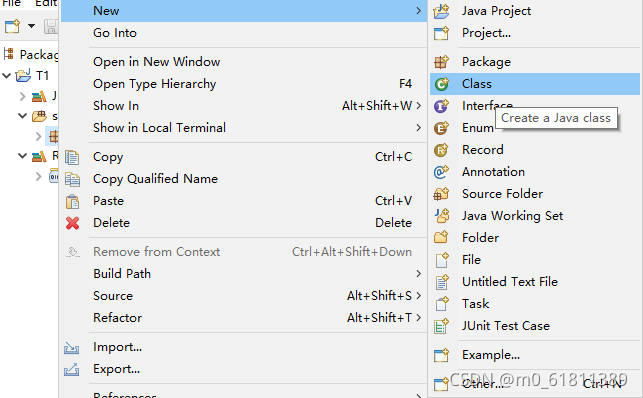Click the Annotation at-sign icon
This screenshot has height=398, width=643.
pyautogui.click(x=441, y=172)
